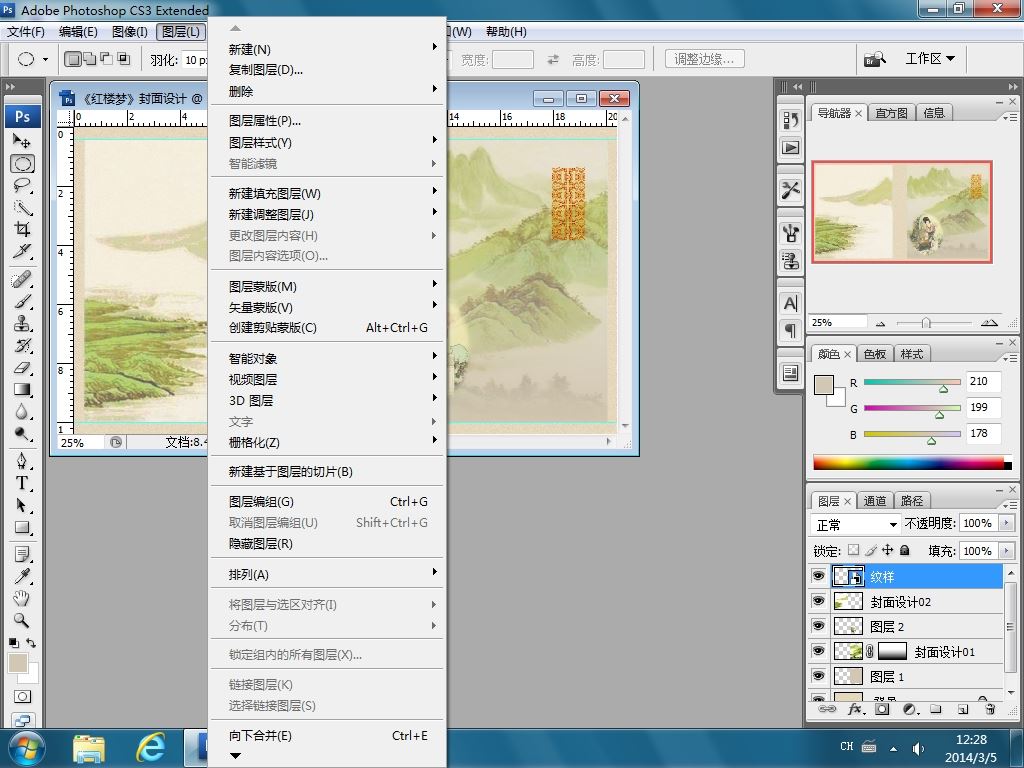Select the Magic Wand tool
The height and width of the screenshot is (768, 1024).
point(22,208)
